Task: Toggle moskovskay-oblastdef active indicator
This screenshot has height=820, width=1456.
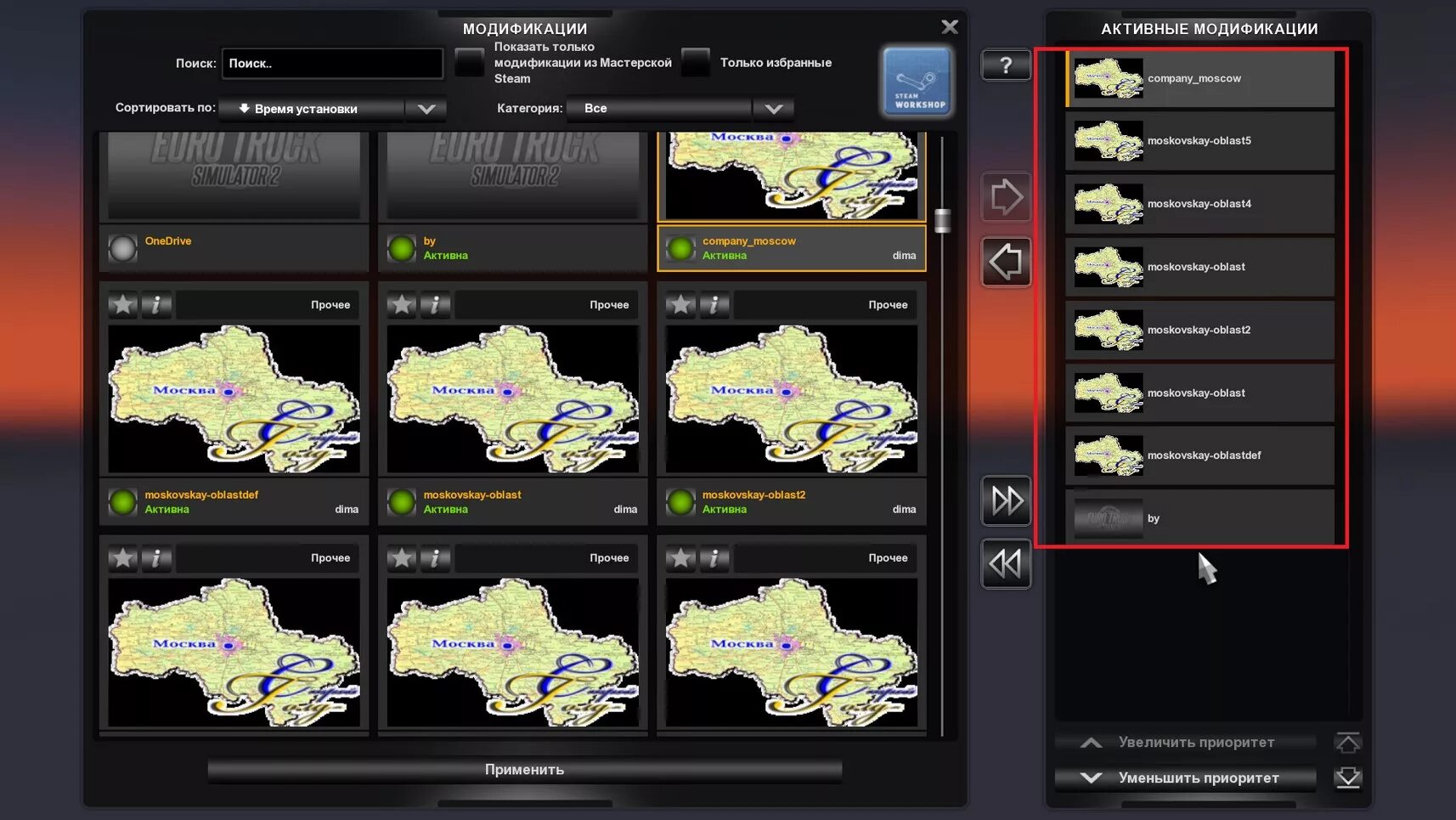Action: [x=123, y=502]
